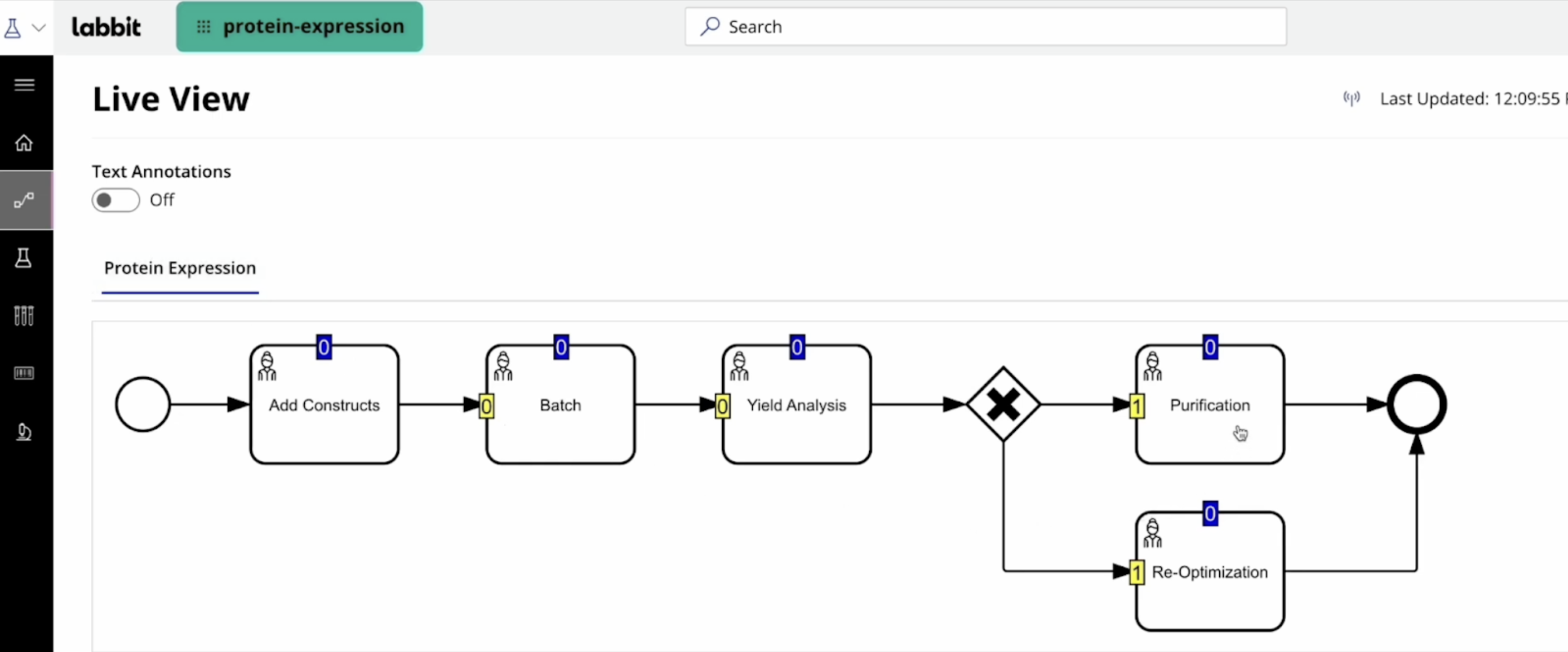Image resolution: width=1568 pixels, height=652 pixels.
Task: Open the microscope sidebar icon
Action: click(24, 432)
